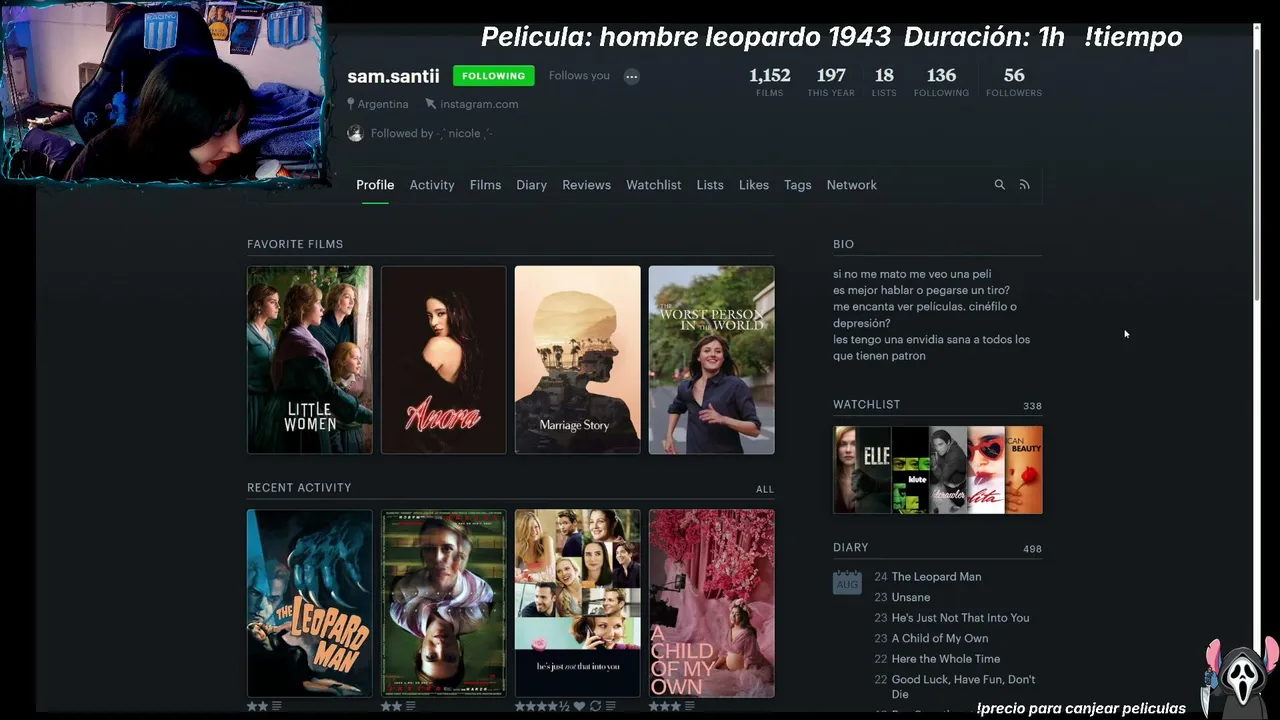Screen dimensions: 1280x720
Task: Open Good Luck, Have Fun, Don't Die diary entry
Action: (963, 686)
